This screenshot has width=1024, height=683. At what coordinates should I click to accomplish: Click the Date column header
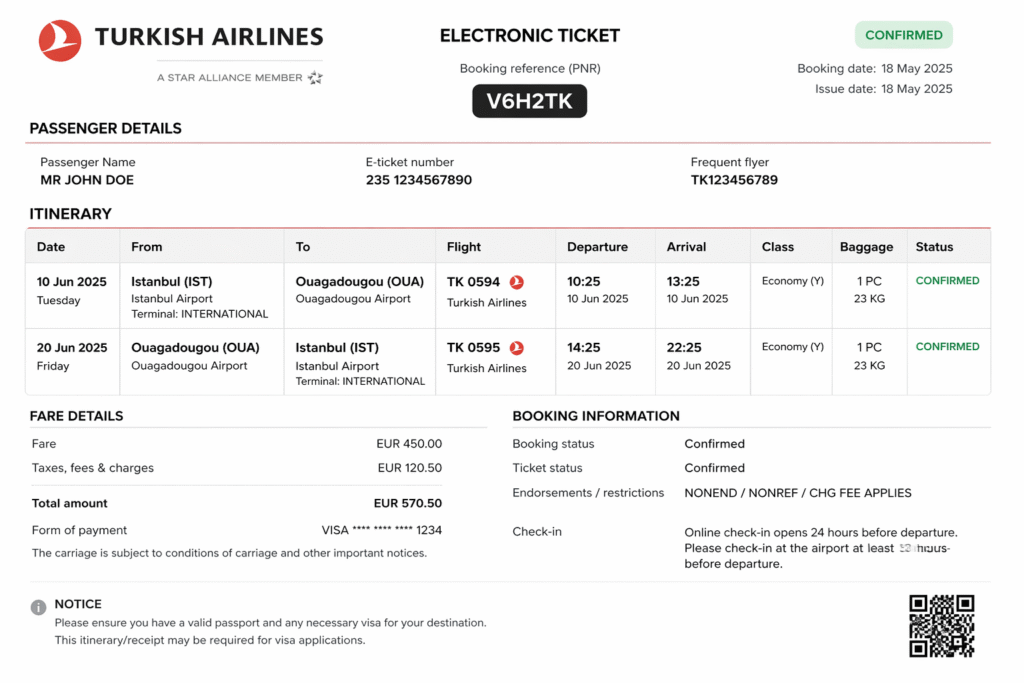[51, 247]
